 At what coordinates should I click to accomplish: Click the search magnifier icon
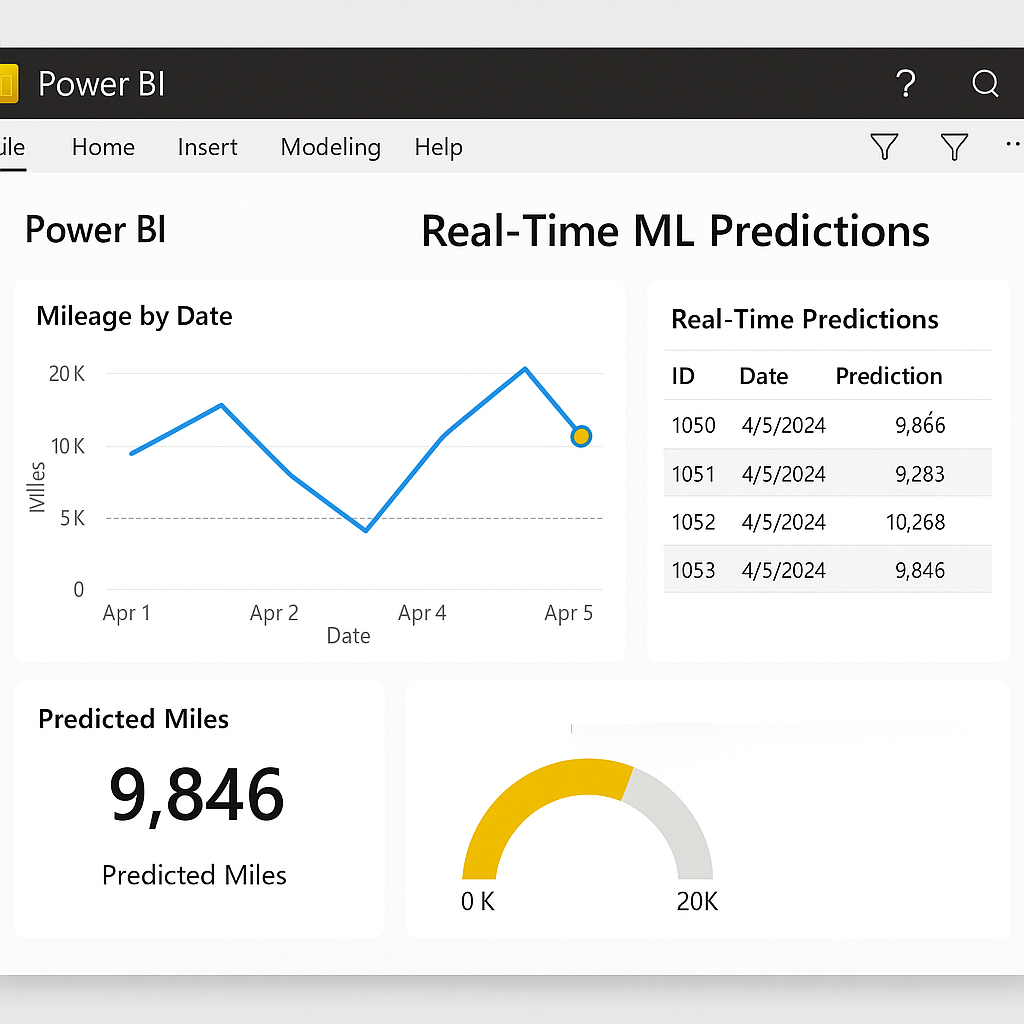(x=985, y=84)
